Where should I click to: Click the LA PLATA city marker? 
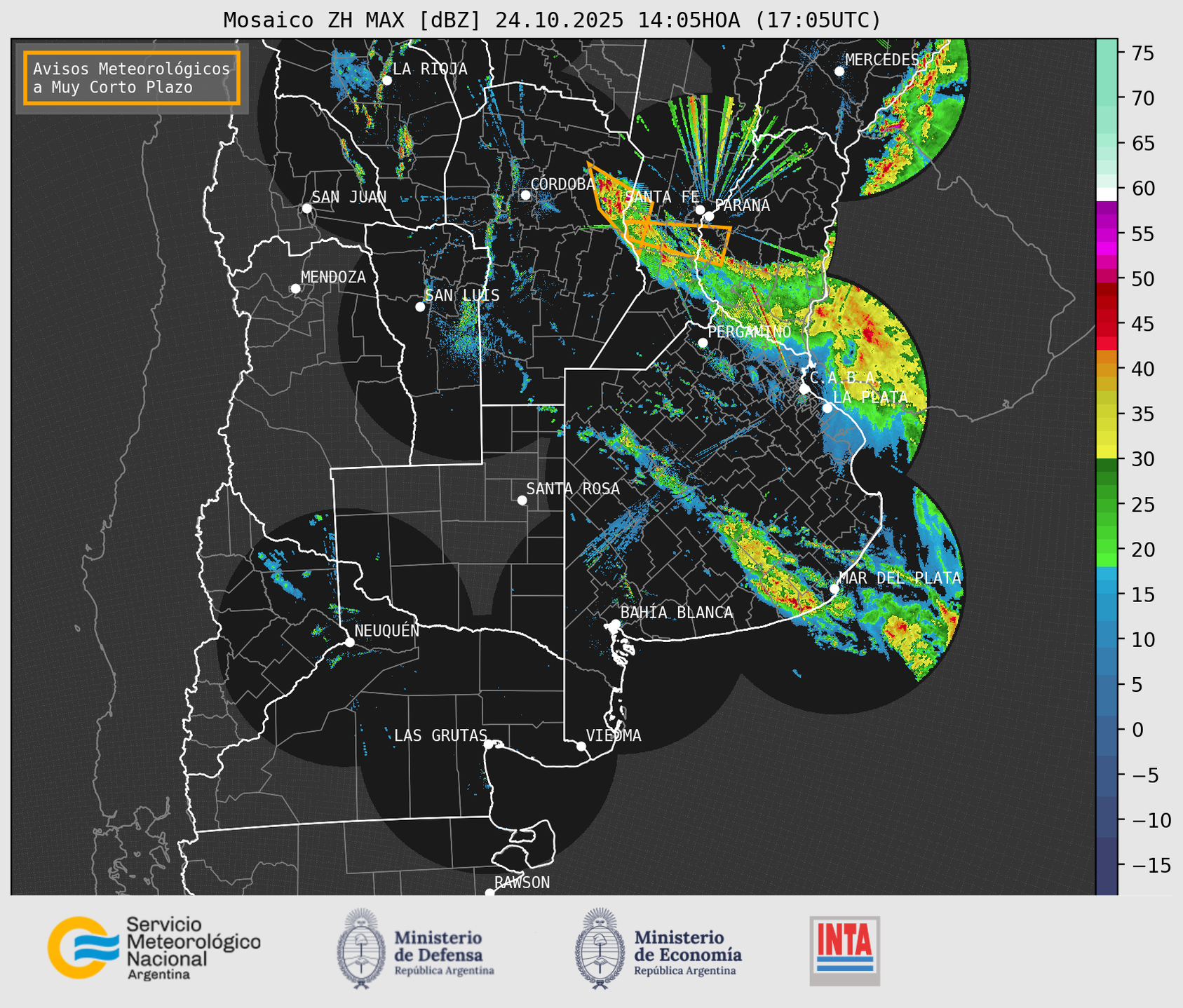(827, 408)
